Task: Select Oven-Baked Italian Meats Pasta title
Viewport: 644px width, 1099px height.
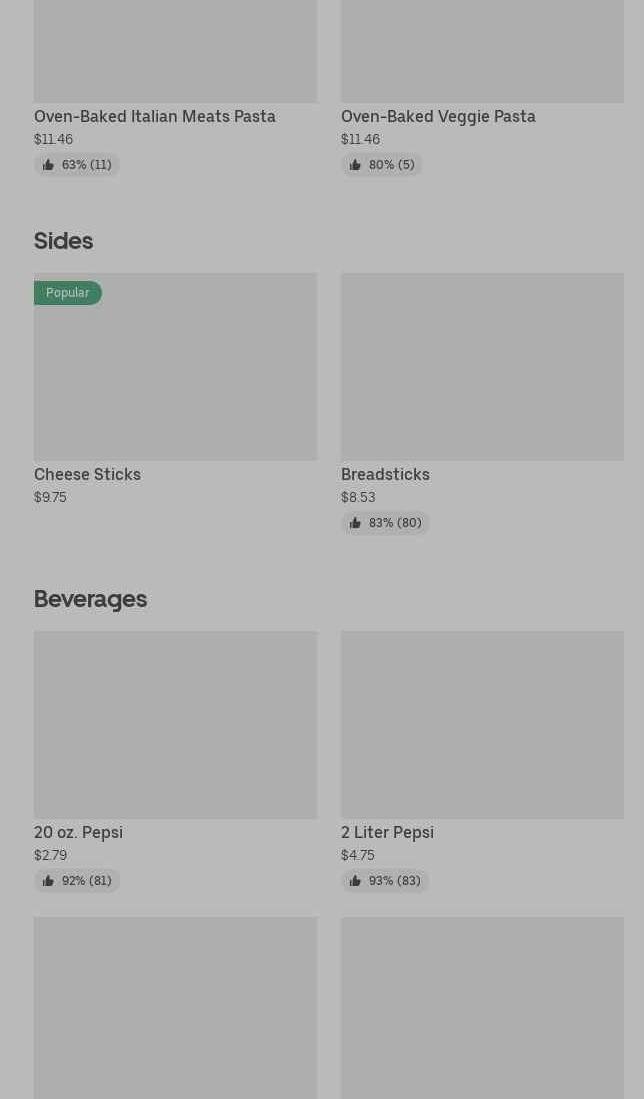Action: pyautogui.click(x=155, y=116)
